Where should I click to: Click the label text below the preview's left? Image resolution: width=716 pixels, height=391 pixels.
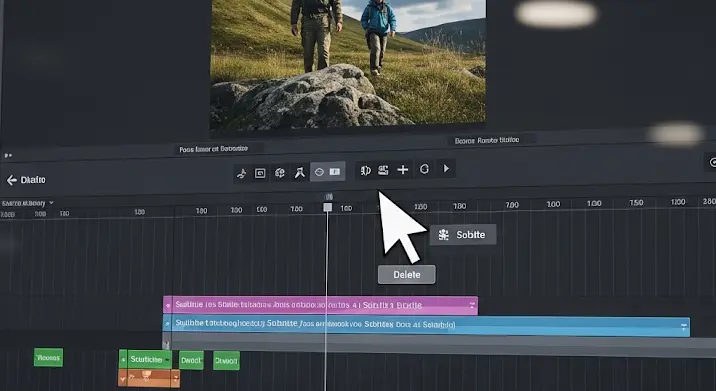click(x=213, y=149)
